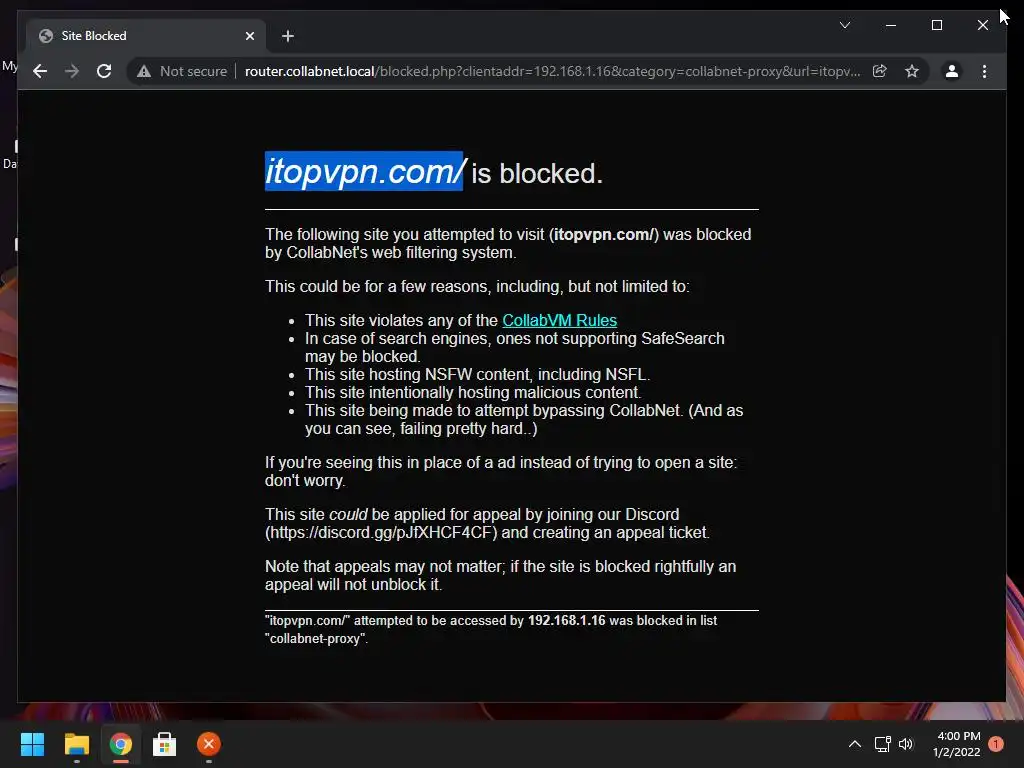Share this page via the share icon

[x=880, y=71]
